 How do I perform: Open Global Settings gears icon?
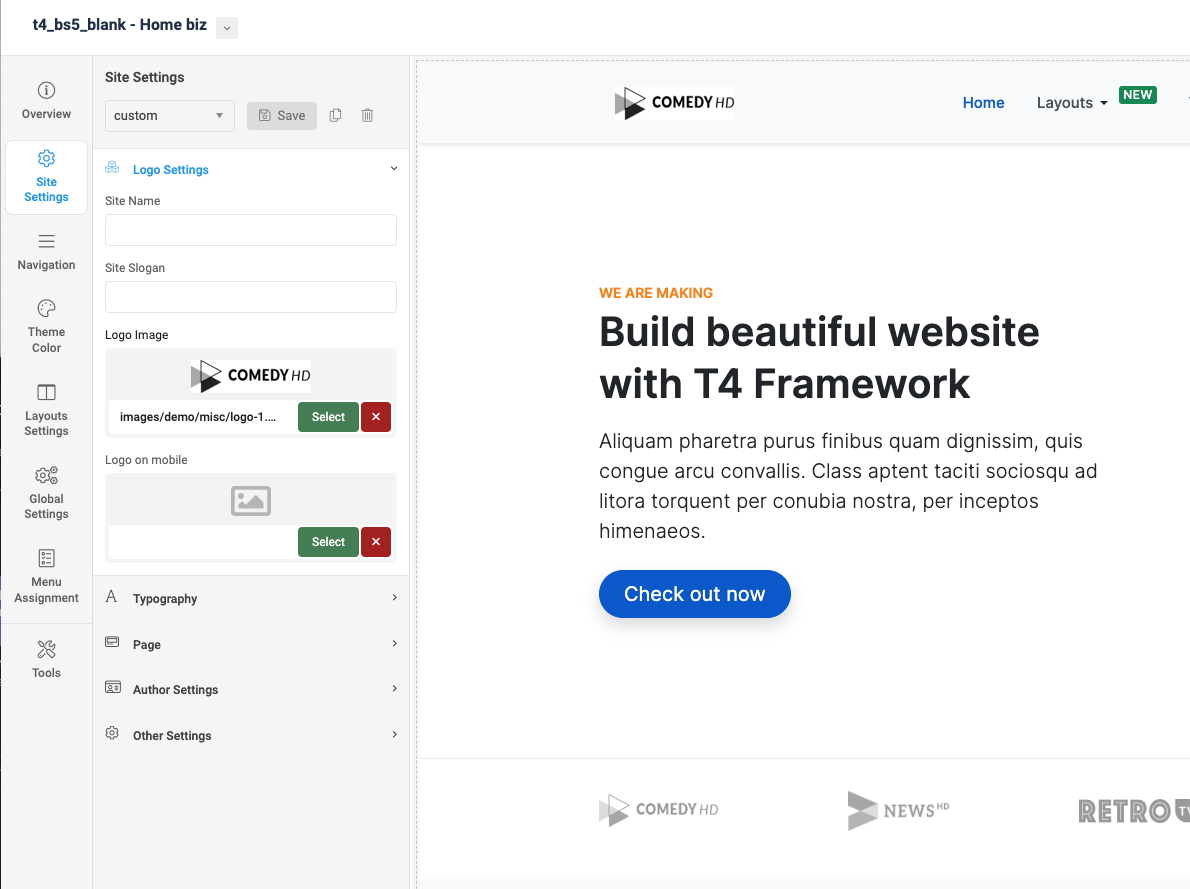(46, 475)
